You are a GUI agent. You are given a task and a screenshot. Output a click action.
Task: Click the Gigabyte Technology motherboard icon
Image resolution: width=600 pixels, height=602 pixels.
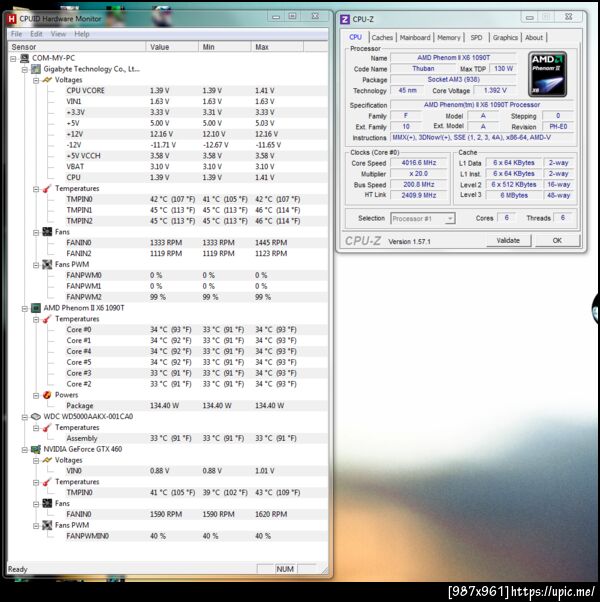(x=36, y=69)
